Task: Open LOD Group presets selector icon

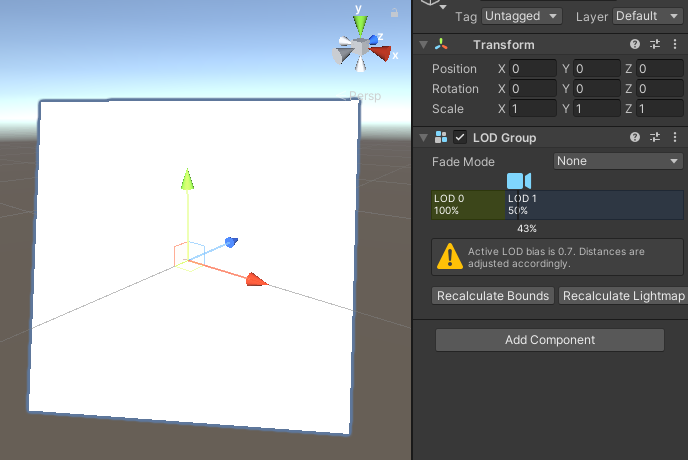Action: [x=655, y=137]
